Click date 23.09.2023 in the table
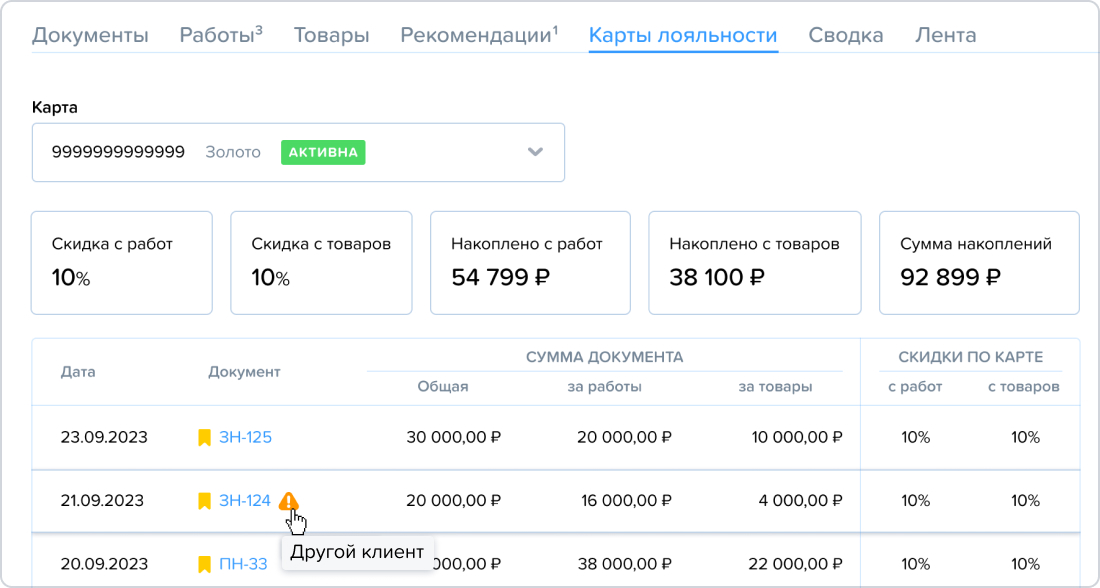This screenshot has width=1100, height=588. (x=104, y=438)
